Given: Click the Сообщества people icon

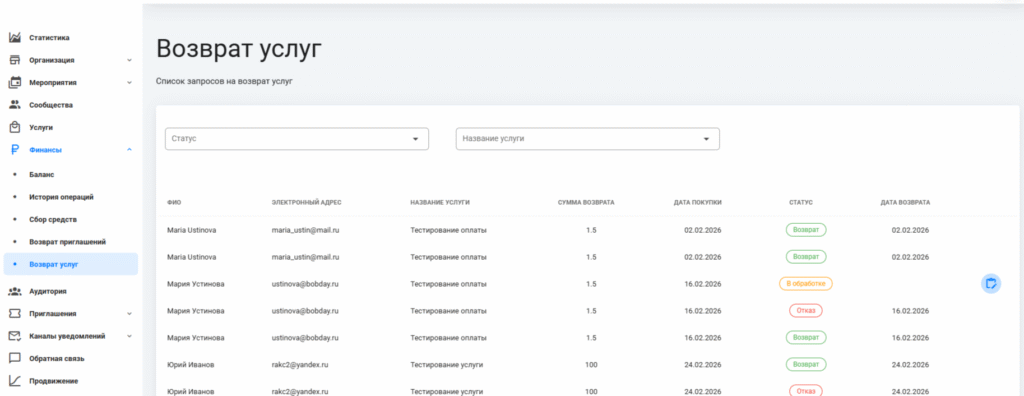Looking at the screenshot, I should coord(15,105).
